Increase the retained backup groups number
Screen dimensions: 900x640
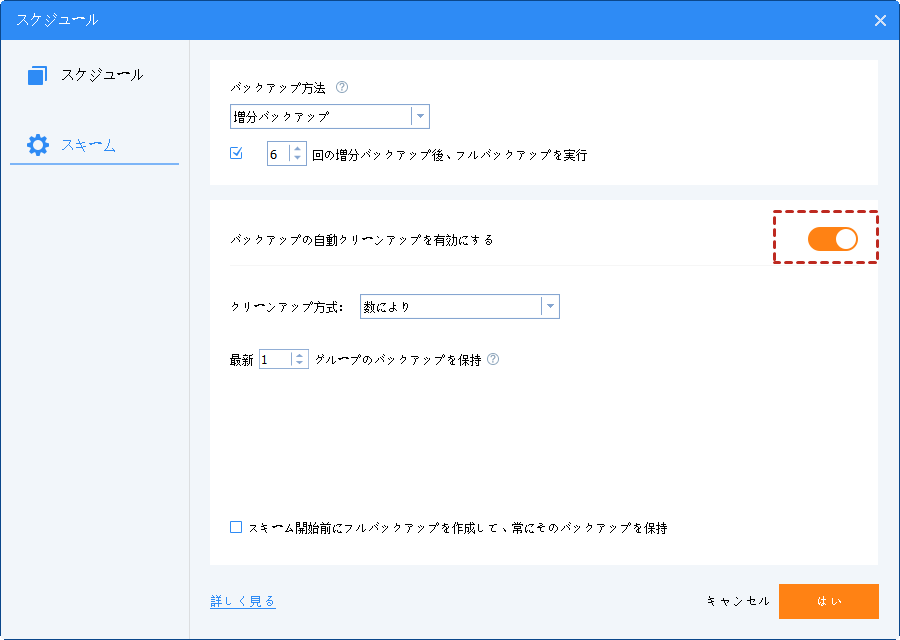(x=300, y=355)
